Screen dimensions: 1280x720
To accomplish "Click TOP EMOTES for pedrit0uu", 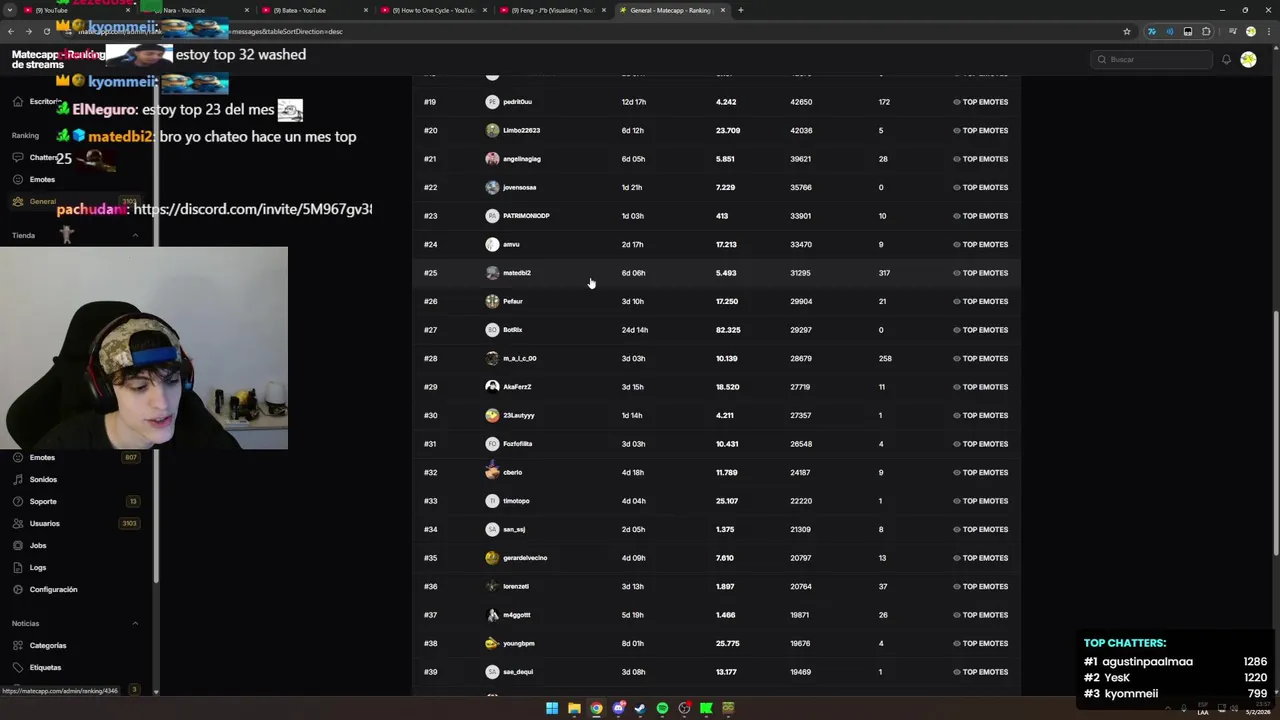I will 980,102.
